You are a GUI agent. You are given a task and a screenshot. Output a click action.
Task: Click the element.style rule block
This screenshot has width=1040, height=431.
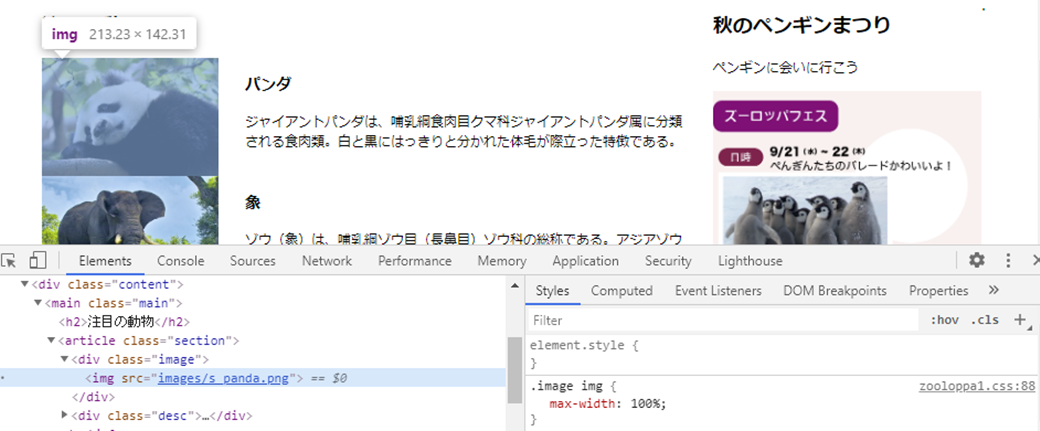point(783,354)
